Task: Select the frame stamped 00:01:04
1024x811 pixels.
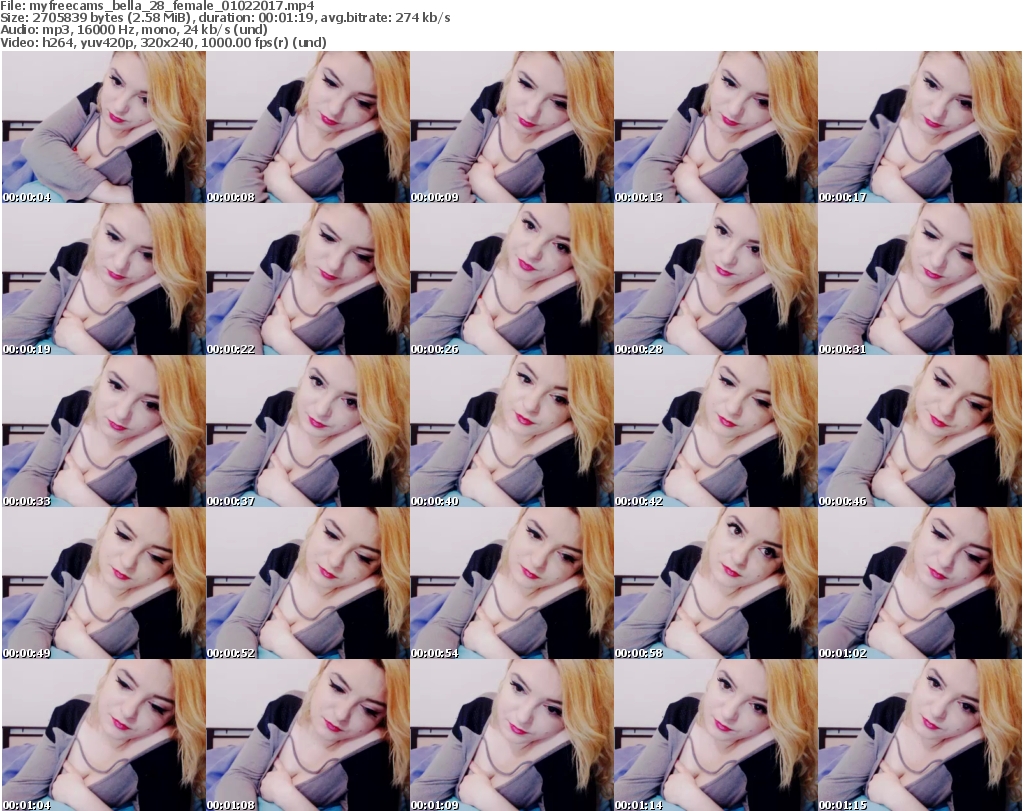Action: tap(104, 735)
